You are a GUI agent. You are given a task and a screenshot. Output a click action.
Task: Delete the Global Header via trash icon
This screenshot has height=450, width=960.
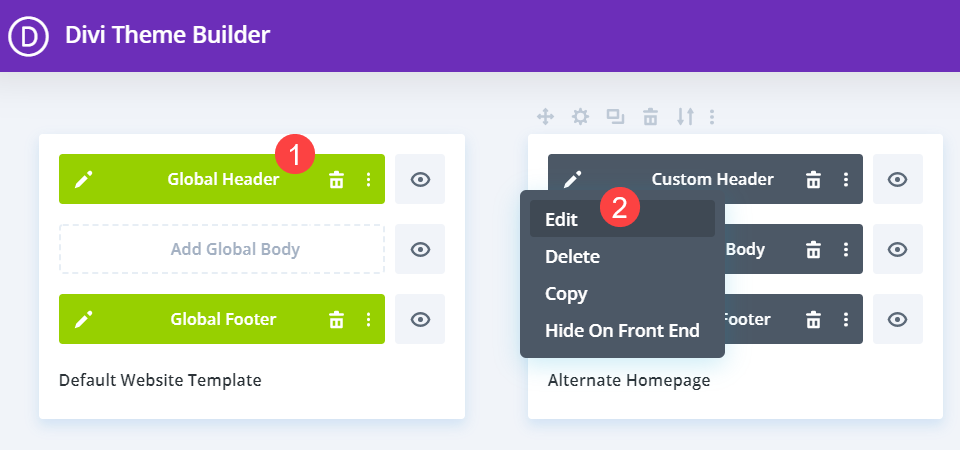pyautogui.click(x=336, y=179)
